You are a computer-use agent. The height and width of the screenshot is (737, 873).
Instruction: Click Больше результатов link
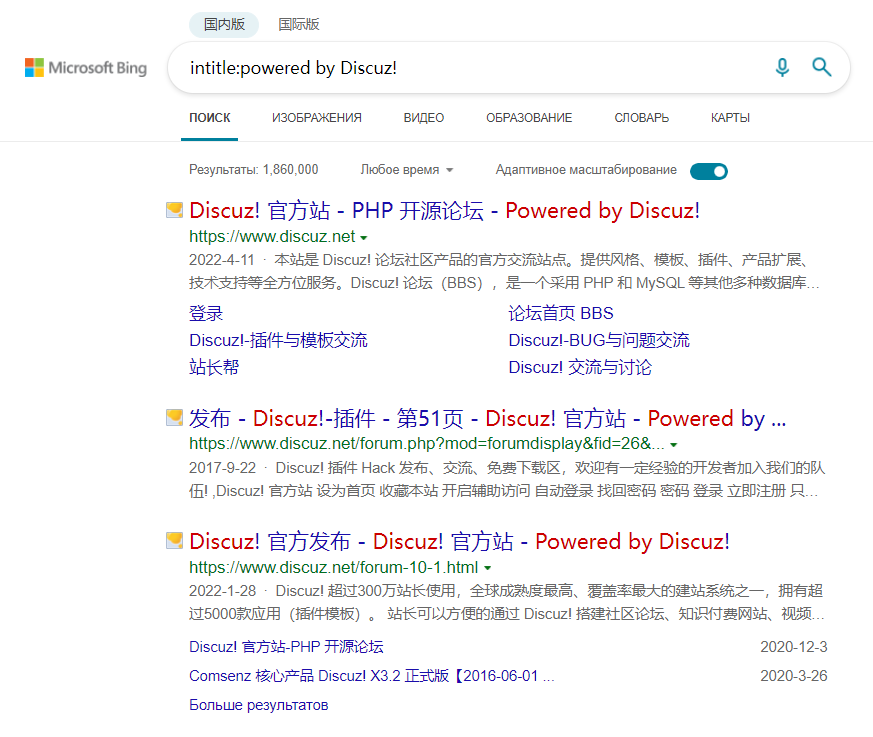click(x=258, y=705)
